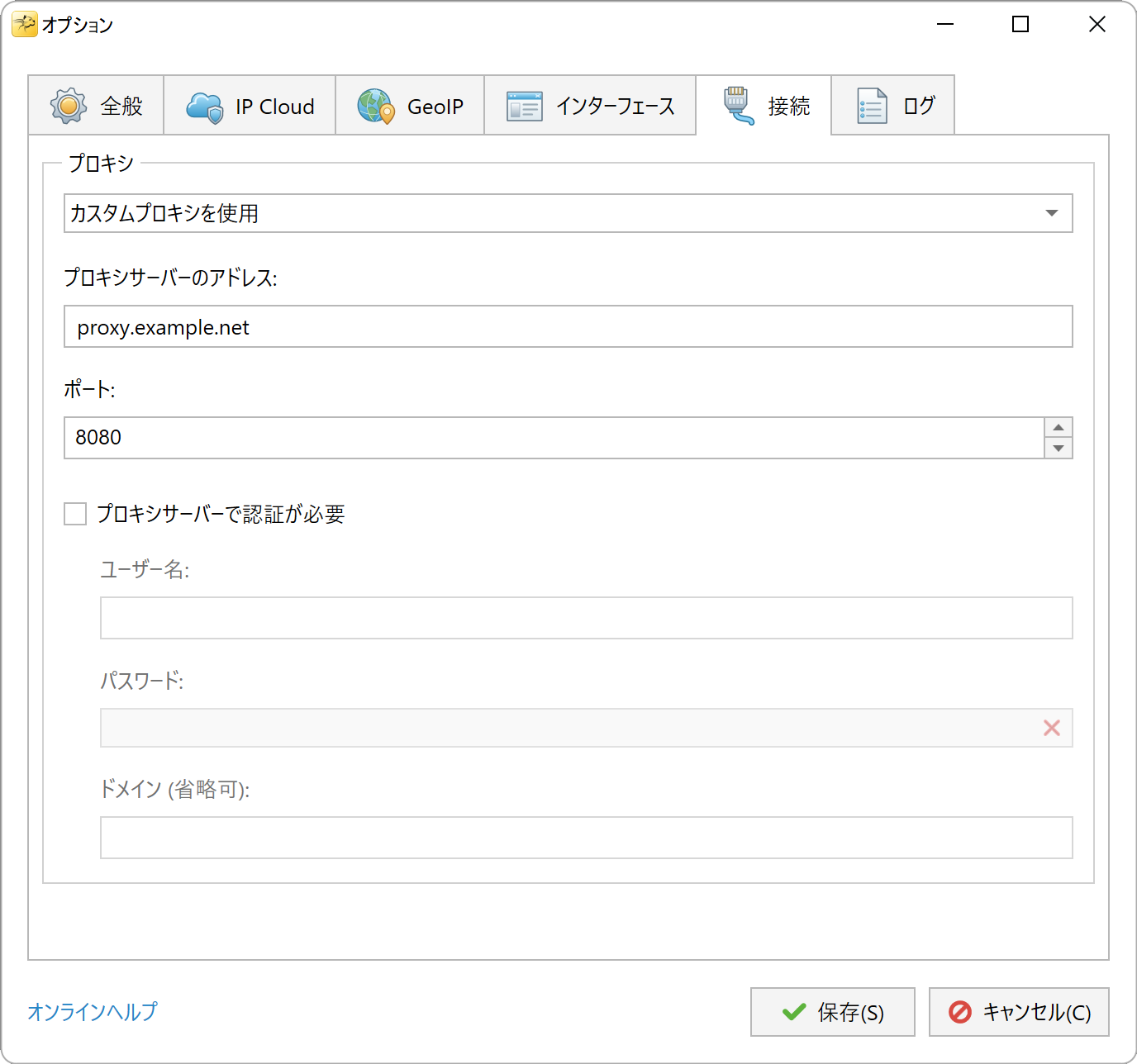Screen dimensions: 1137x1064
Task: Click the document list icon for ログ
Action: 873,106
